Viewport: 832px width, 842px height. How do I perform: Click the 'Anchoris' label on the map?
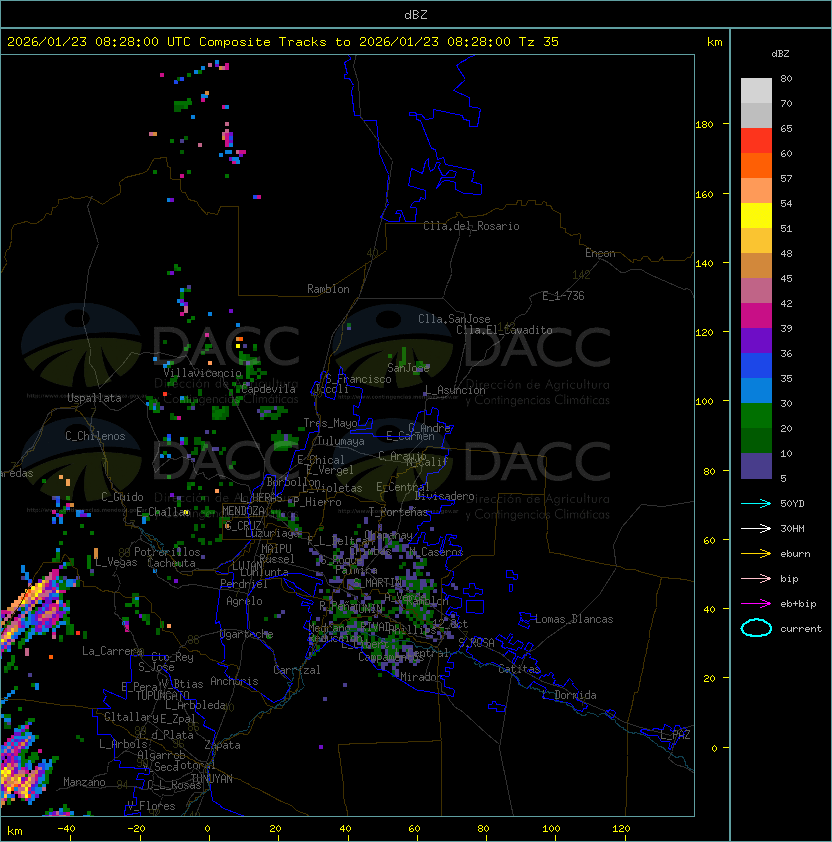pos(234,681)
